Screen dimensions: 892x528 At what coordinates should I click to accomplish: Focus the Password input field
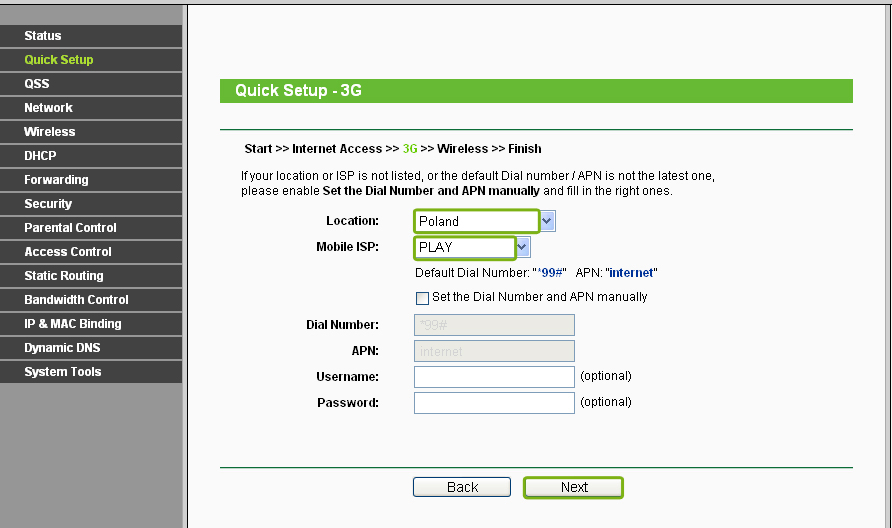click(x=494, y=403)
